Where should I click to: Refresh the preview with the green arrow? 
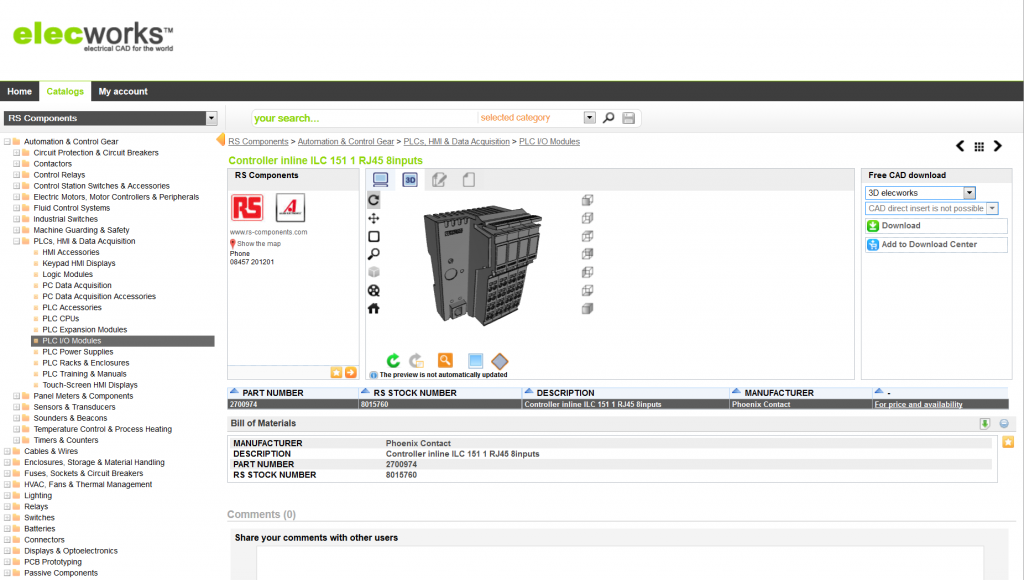393,361
